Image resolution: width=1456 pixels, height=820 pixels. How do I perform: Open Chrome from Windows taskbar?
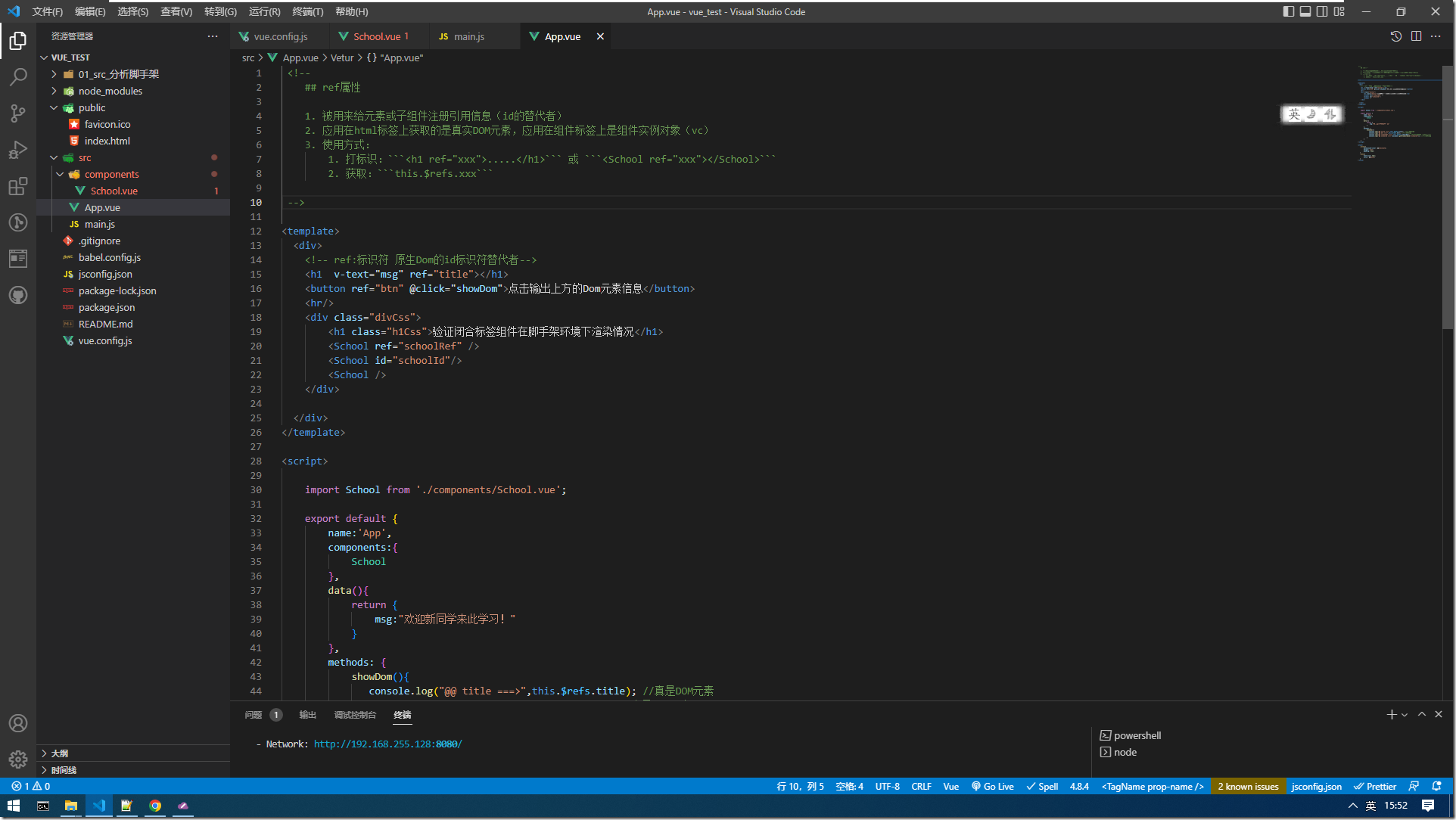155,806
